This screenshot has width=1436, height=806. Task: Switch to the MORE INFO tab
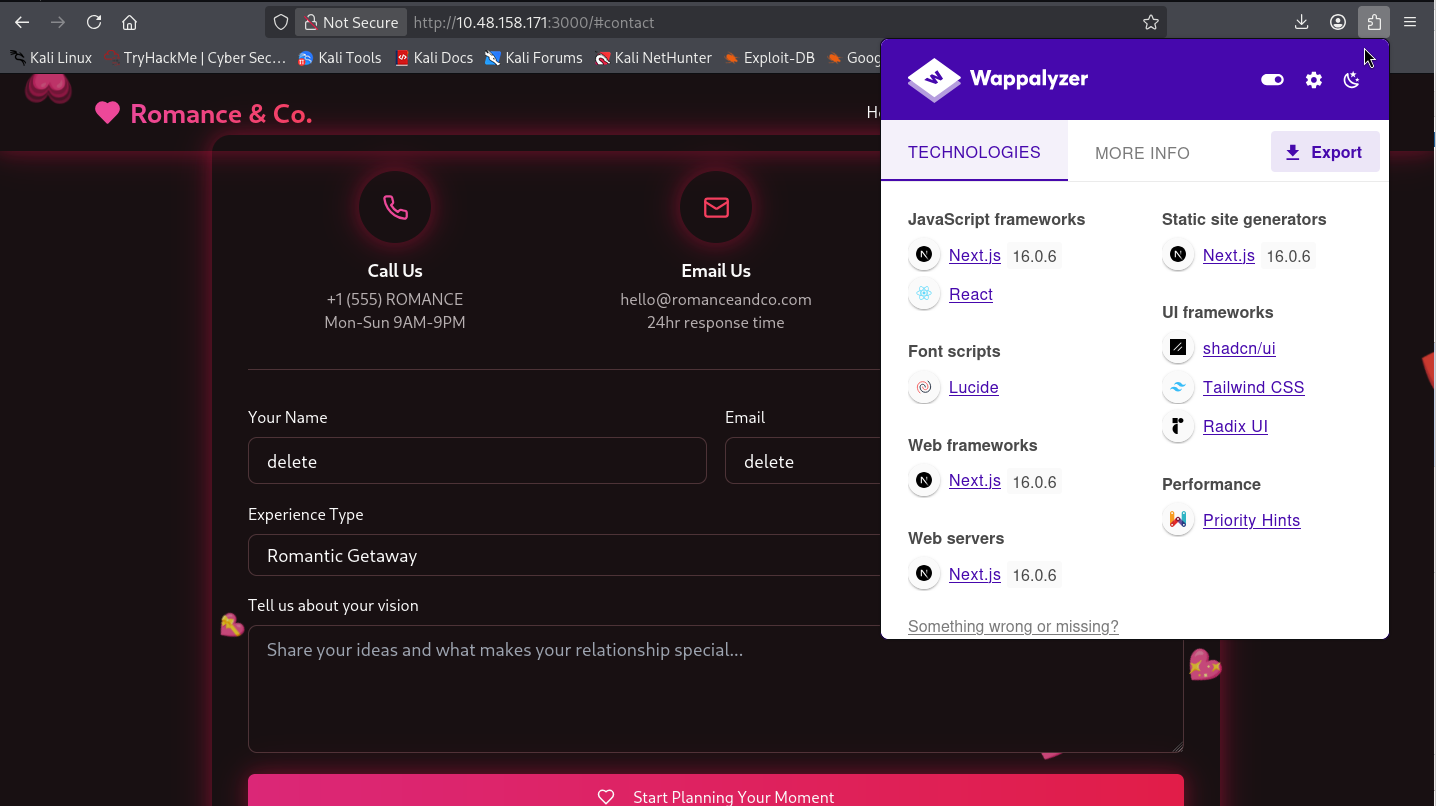1142,153
